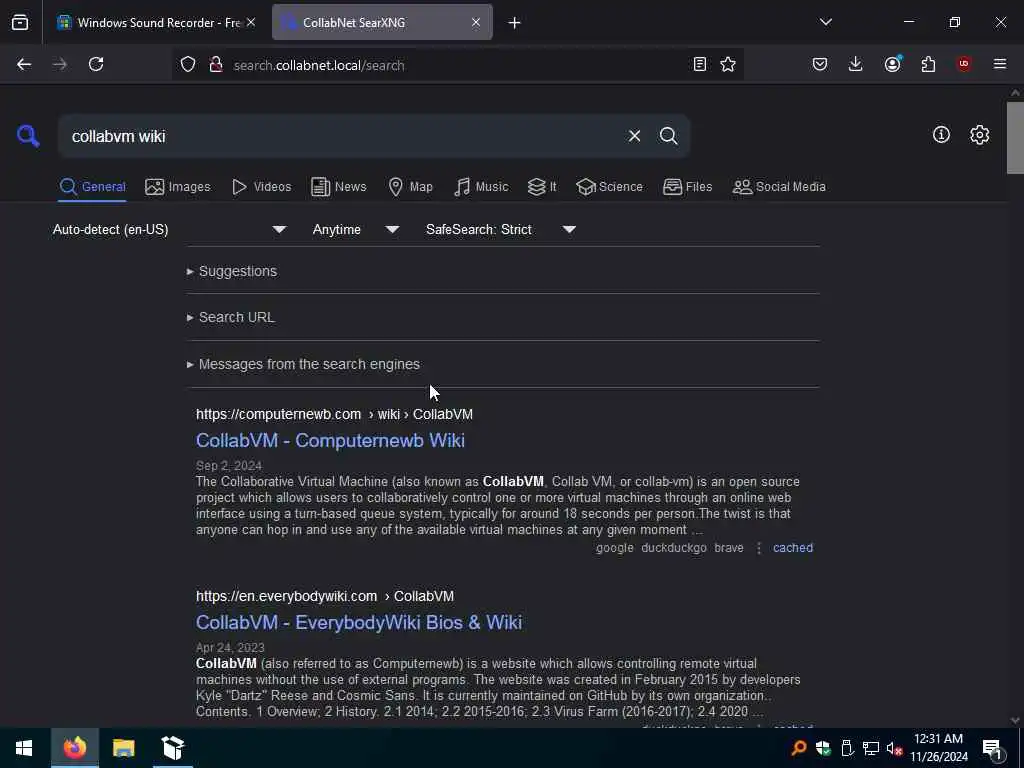This screenshot has width=1024, height=768.
Task: Switch to Science search category
Action: click(x=609, y=187)
